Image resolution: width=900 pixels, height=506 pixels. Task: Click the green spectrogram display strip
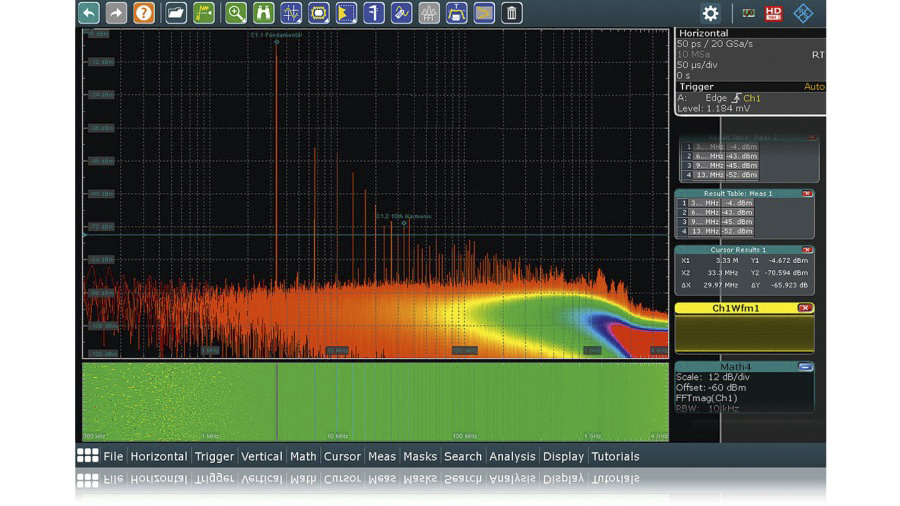coord(375,400)
